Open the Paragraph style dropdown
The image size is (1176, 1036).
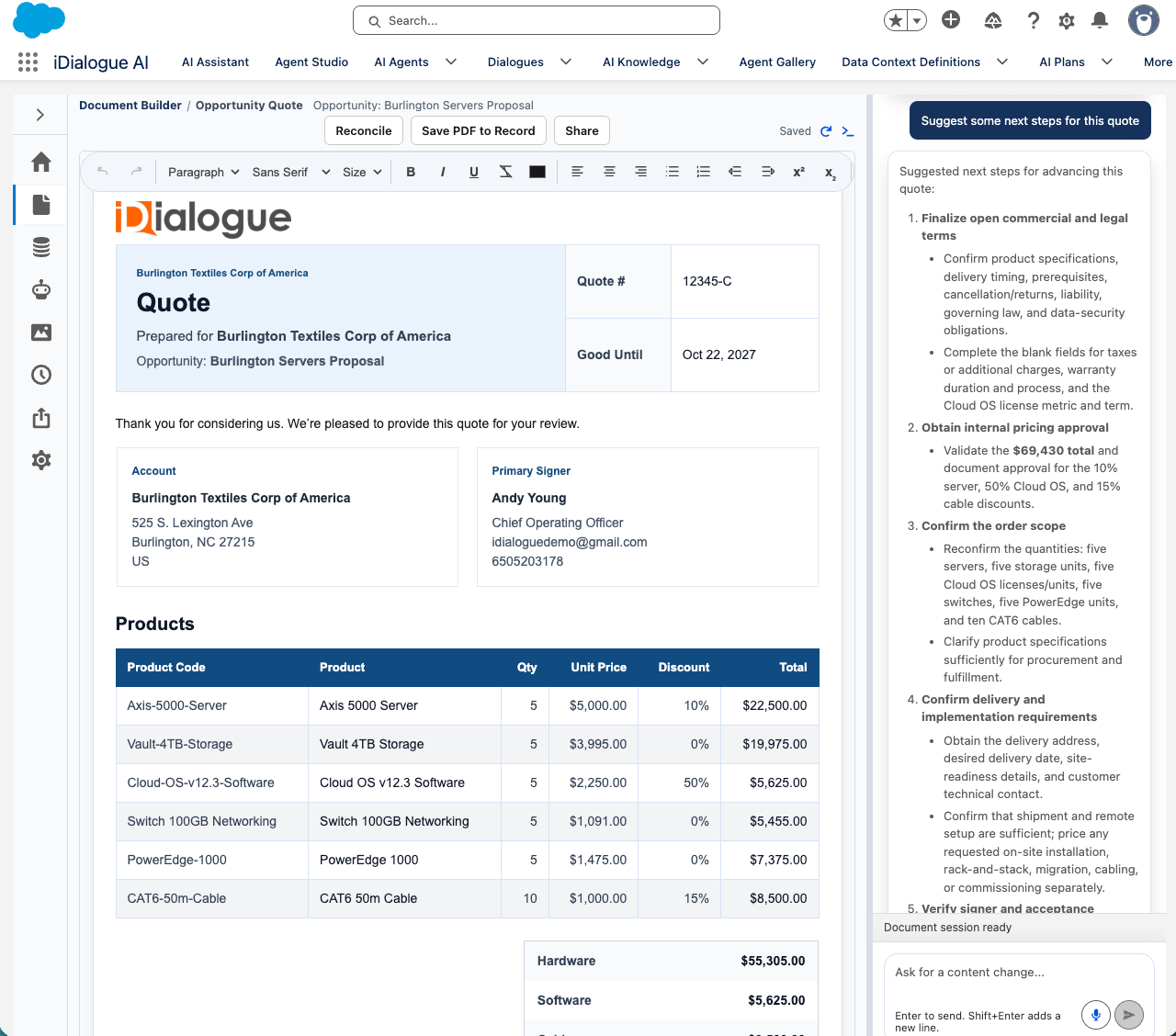tap(203, 172)
